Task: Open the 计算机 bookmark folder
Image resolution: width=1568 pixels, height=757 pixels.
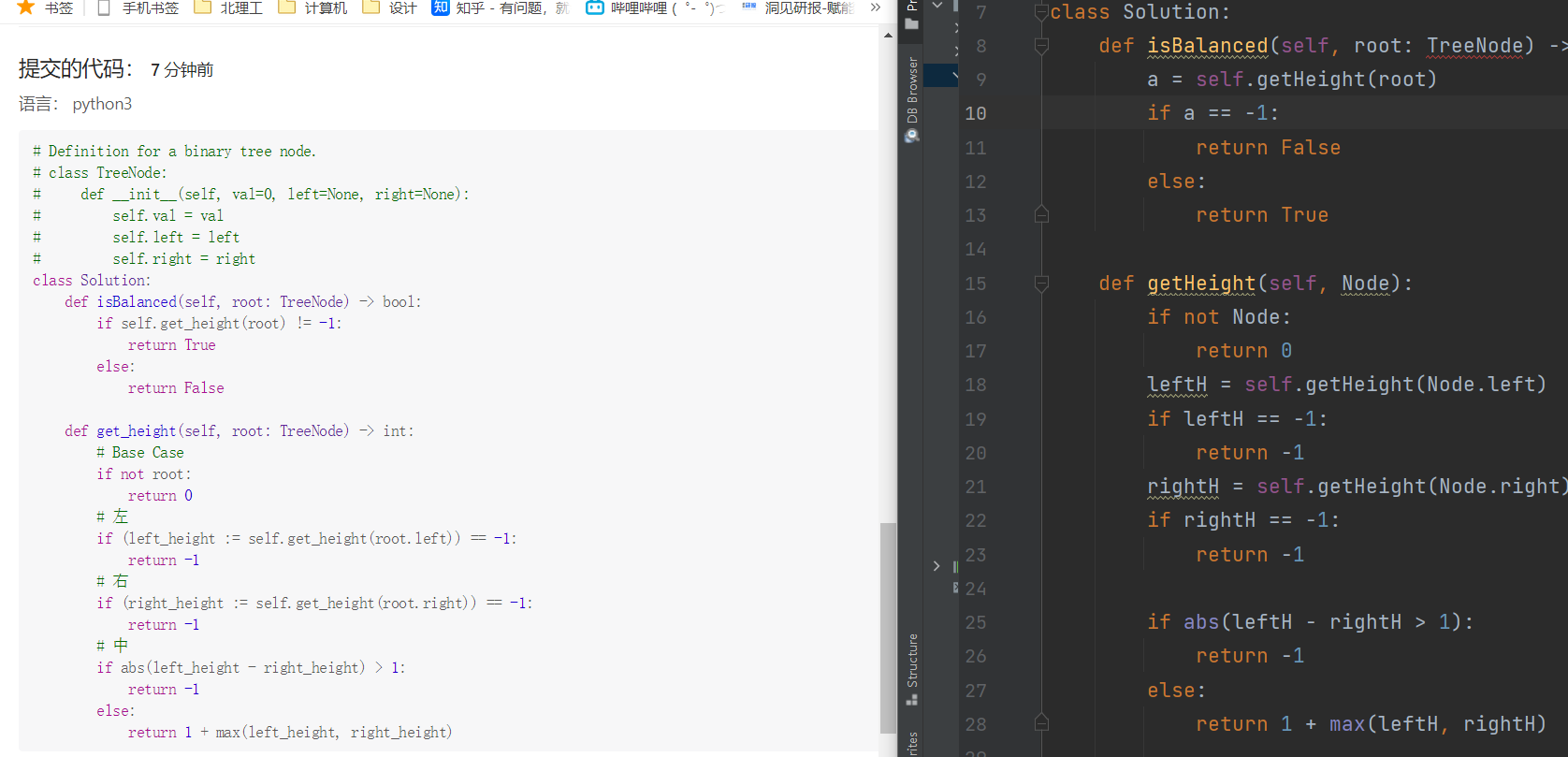Action: 312,7
